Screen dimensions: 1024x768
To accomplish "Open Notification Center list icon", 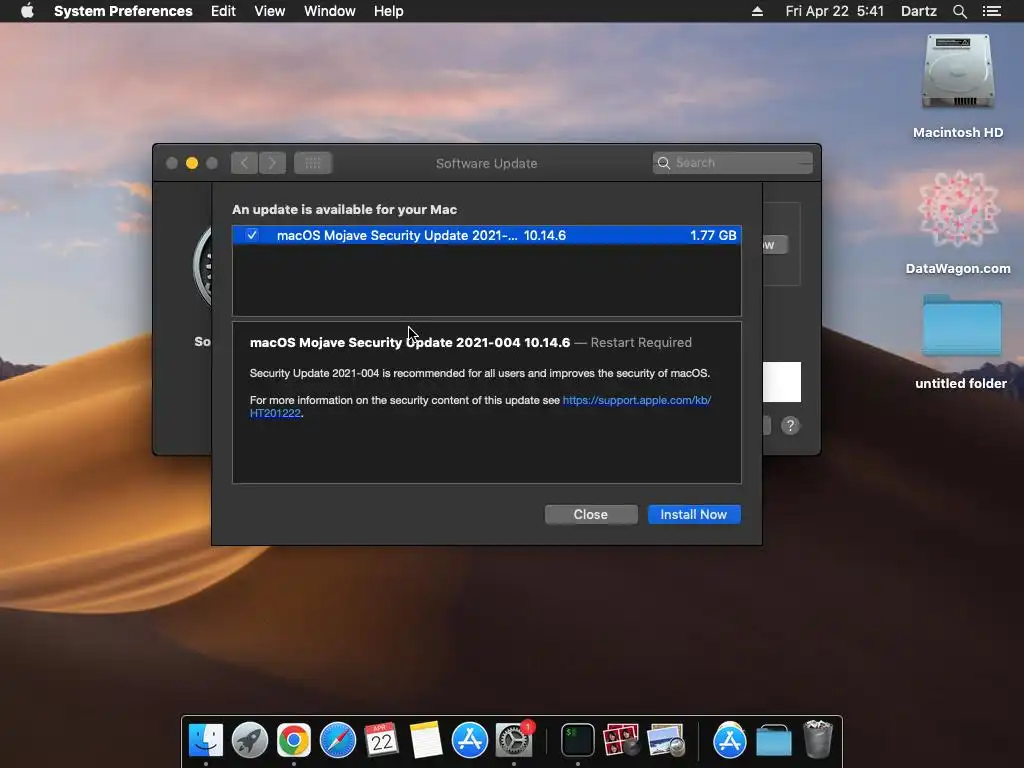I will pyautogui.click(x=991, y=11).
